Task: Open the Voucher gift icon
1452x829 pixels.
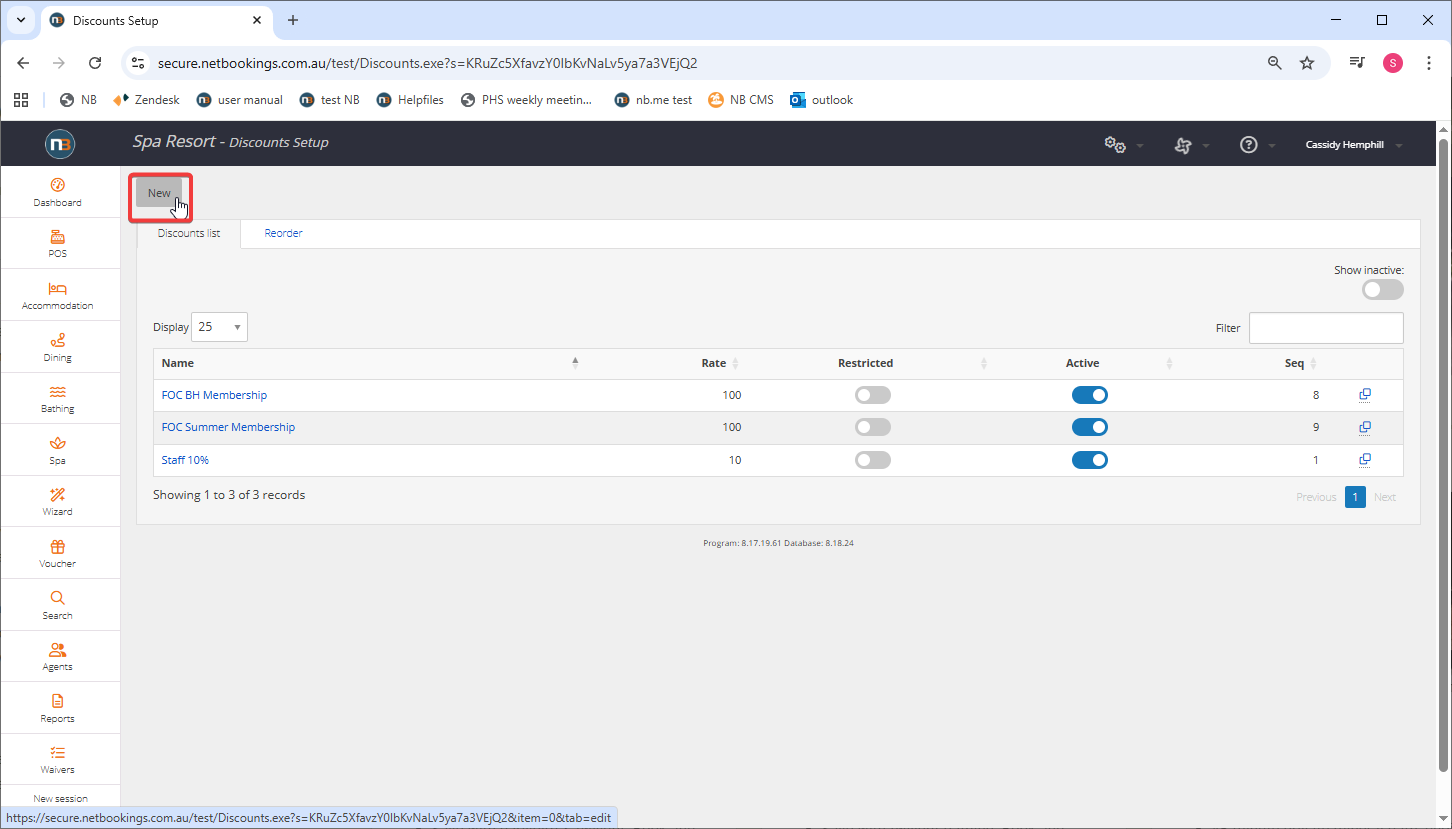Action: [57, 547]
